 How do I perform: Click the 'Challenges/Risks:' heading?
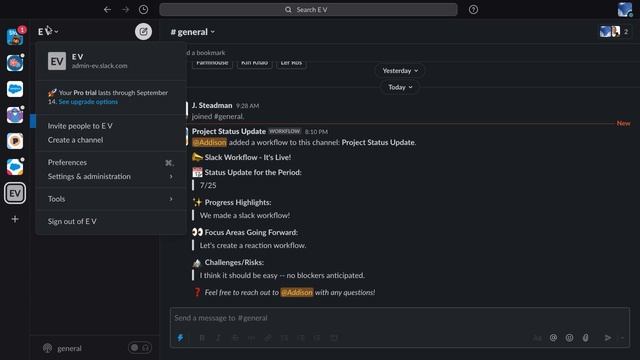(234, 262)
